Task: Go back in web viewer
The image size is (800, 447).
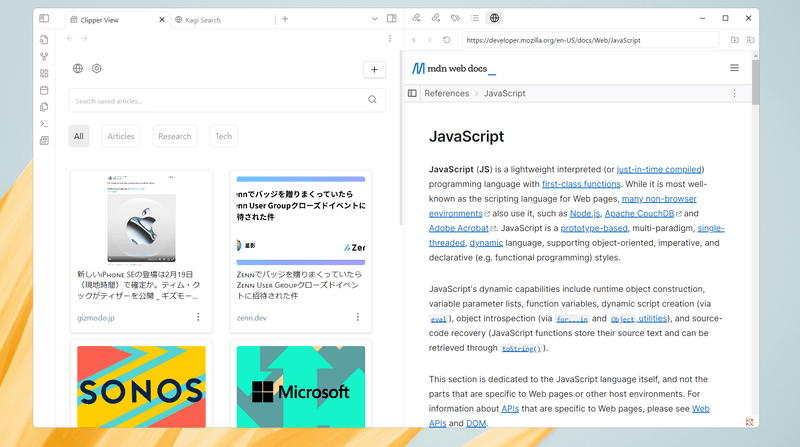Action: coord(414,40)
